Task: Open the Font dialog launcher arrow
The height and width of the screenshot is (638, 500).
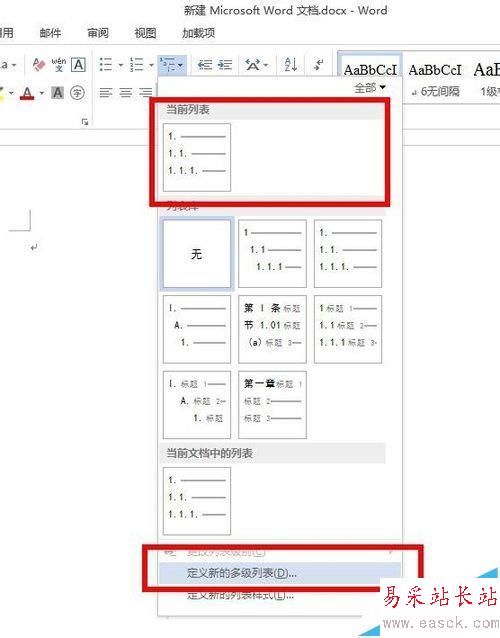Action: 85,122
